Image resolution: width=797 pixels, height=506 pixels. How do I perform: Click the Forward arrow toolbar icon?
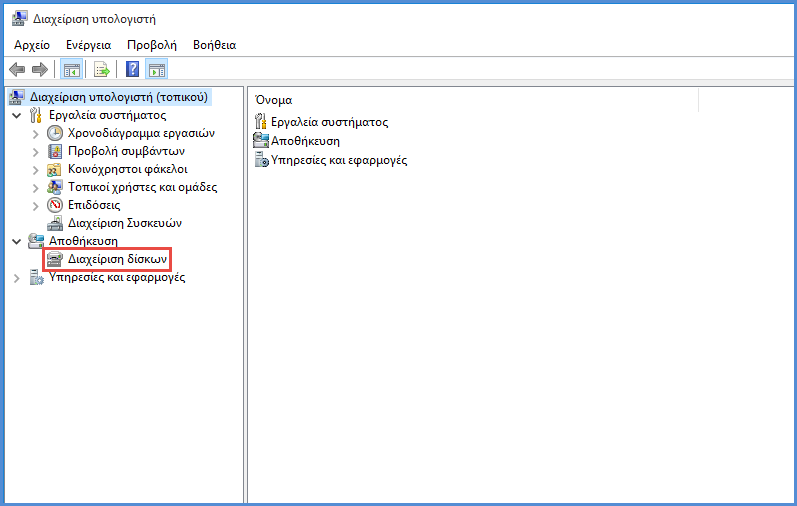(40, 69)
